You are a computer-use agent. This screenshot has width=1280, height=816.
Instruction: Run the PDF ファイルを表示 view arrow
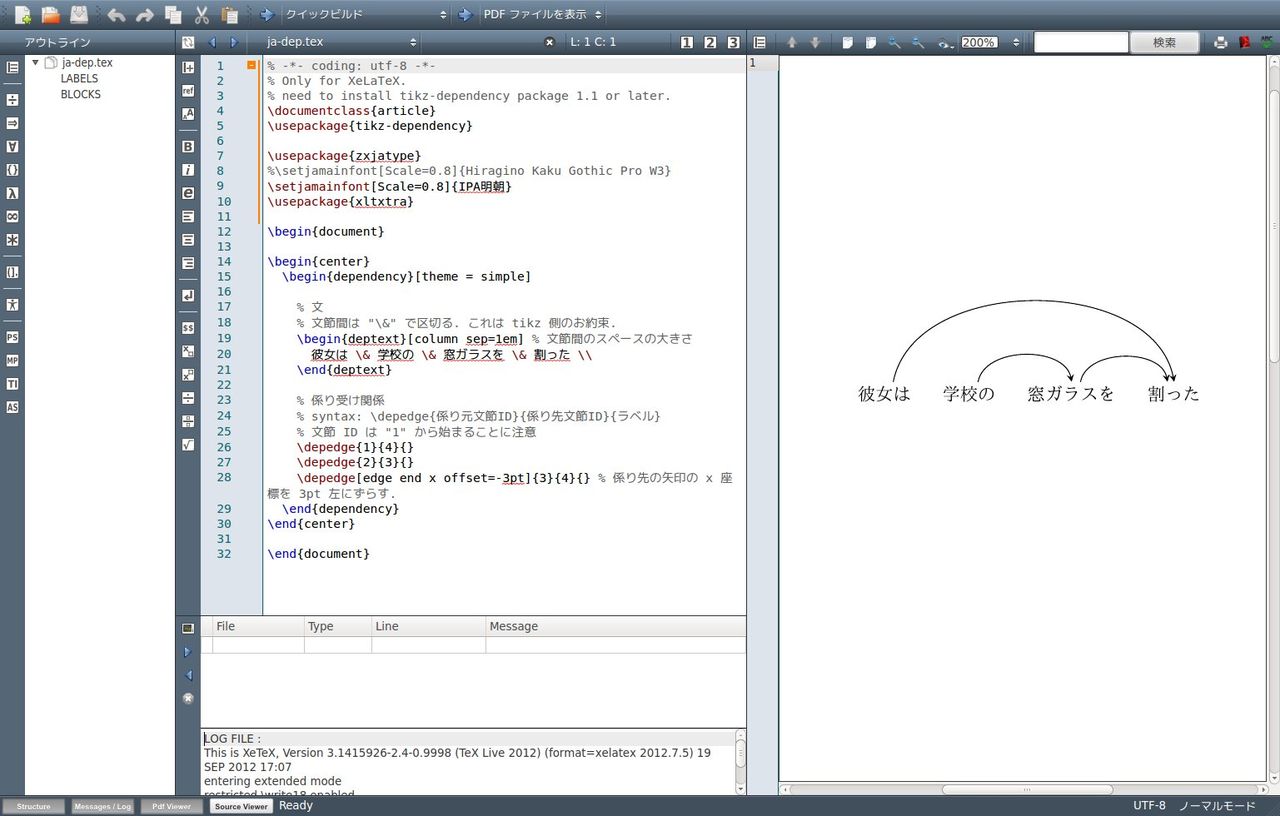(464, 15)
